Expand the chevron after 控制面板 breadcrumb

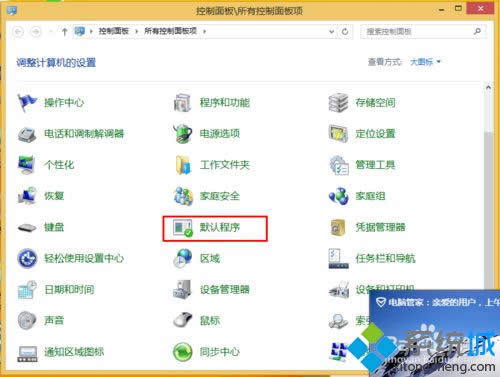pos(137,32)
